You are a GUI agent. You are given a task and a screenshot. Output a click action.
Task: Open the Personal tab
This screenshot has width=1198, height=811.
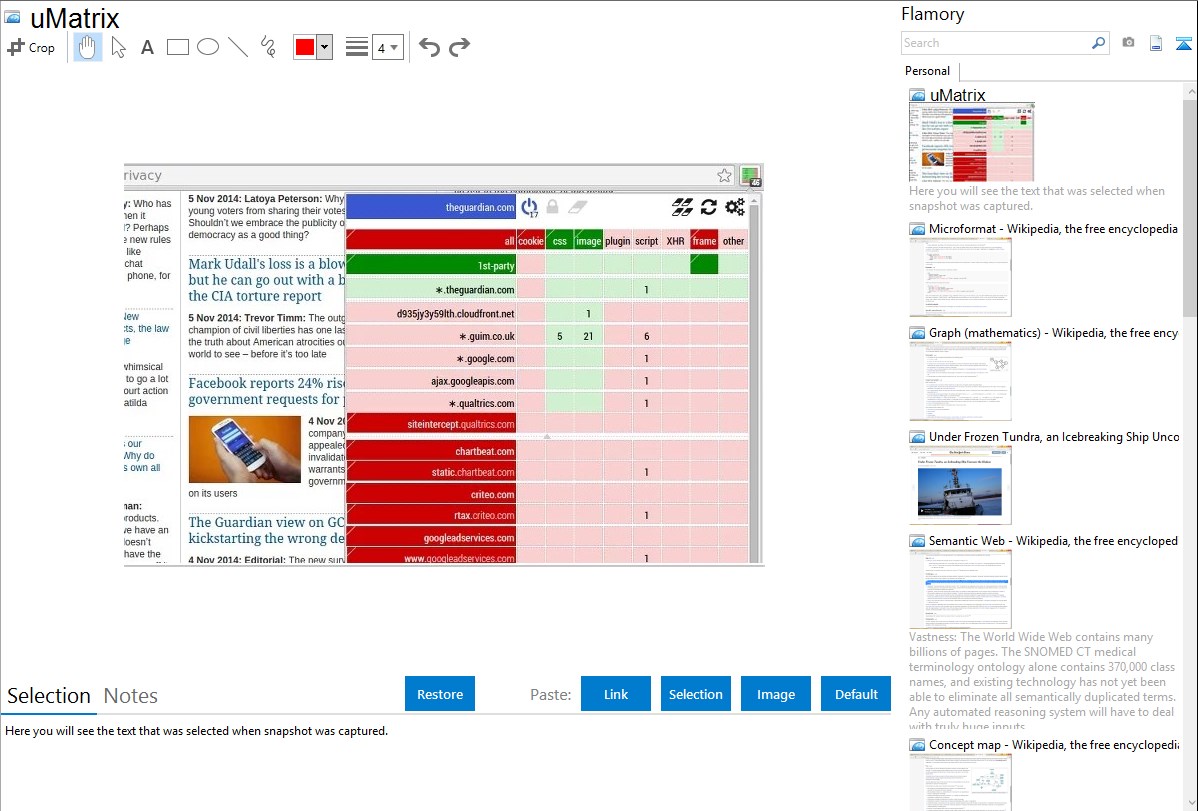point(927,71)
